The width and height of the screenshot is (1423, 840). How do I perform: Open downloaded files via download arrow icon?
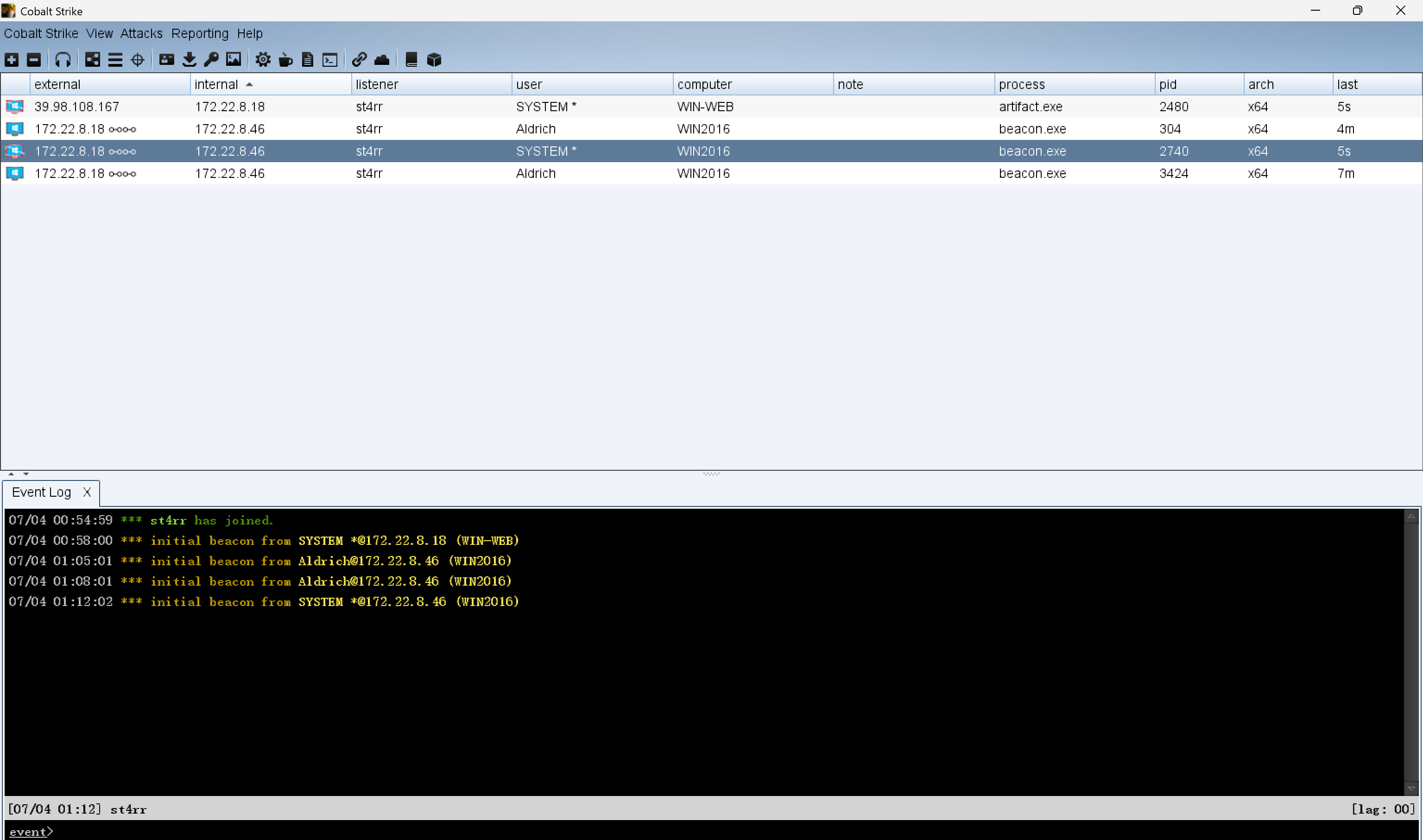189,59
